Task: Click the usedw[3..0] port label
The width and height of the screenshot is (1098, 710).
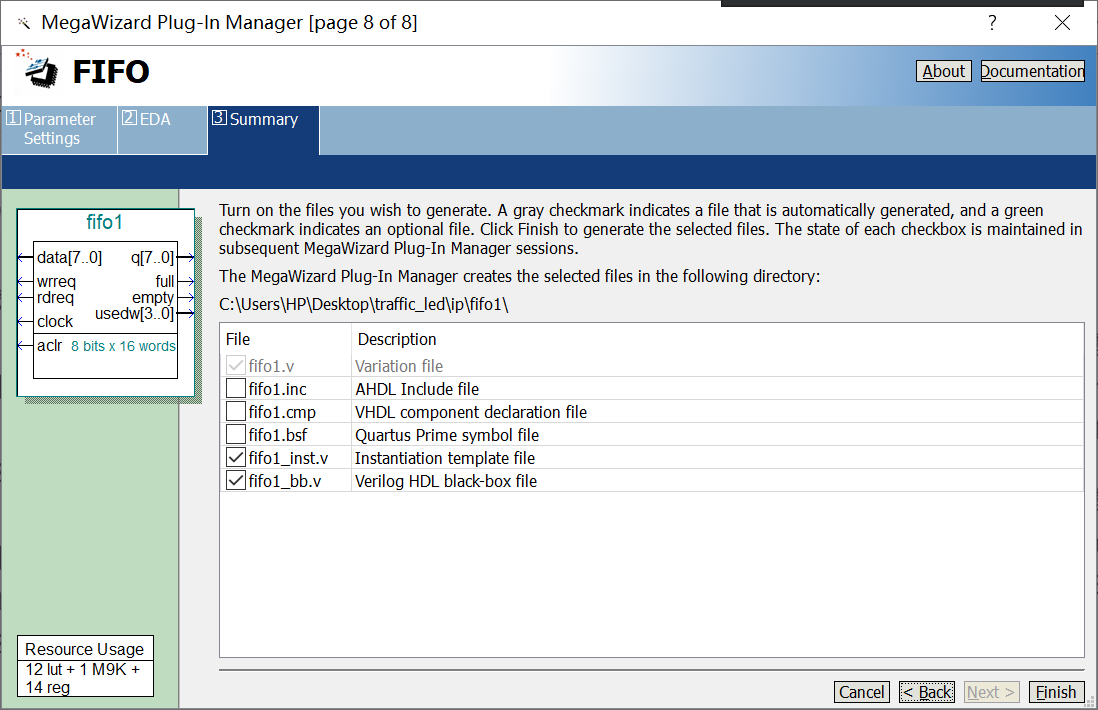Action: (x=134, y=314)
